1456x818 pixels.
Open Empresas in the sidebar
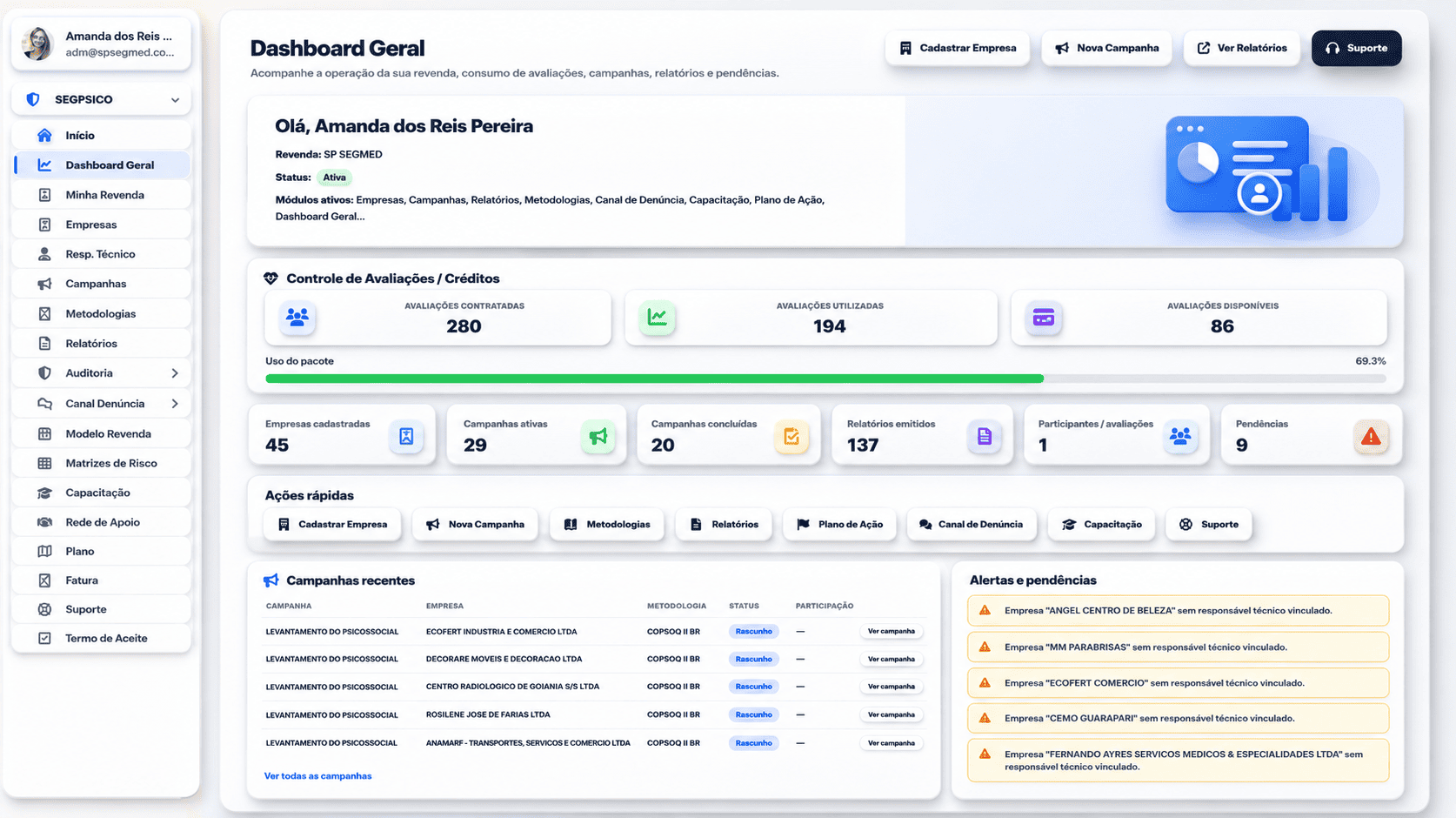[102, 225]
